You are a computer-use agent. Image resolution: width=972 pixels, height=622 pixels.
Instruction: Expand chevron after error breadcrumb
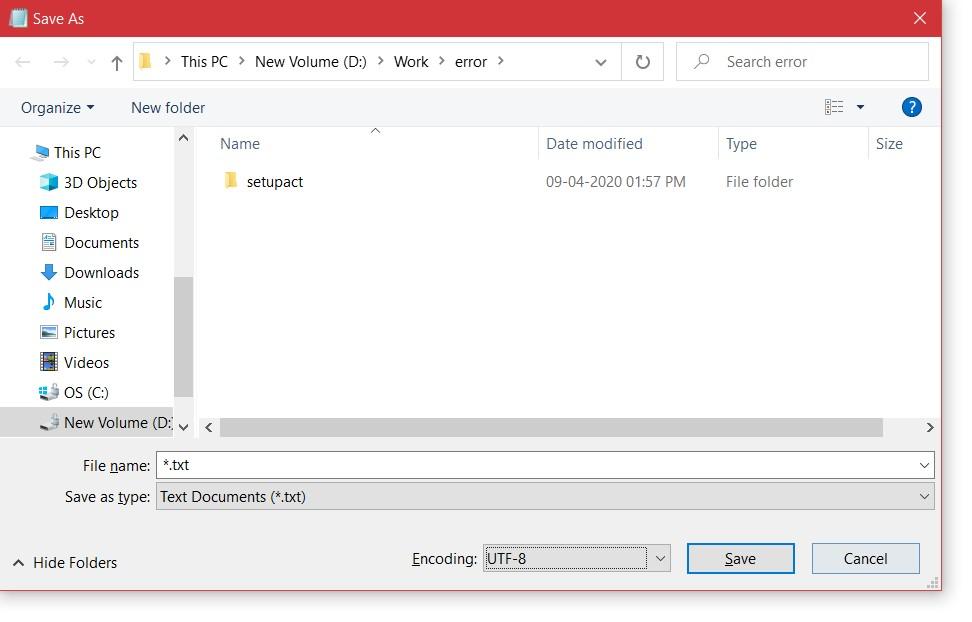click(500, 61)
